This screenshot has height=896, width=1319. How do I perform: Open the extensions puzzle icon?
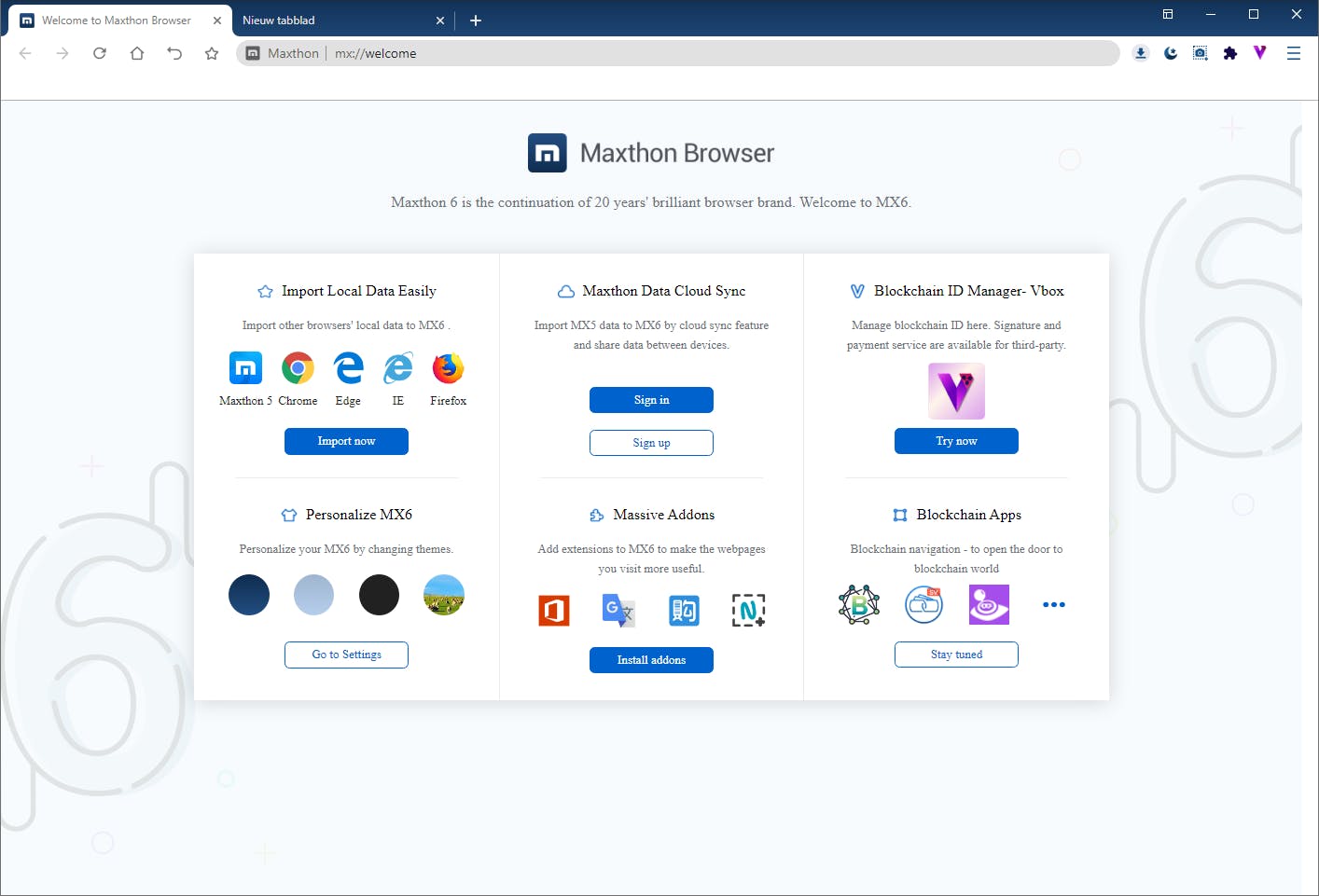pyautogui.click(x=1230, y=53)
